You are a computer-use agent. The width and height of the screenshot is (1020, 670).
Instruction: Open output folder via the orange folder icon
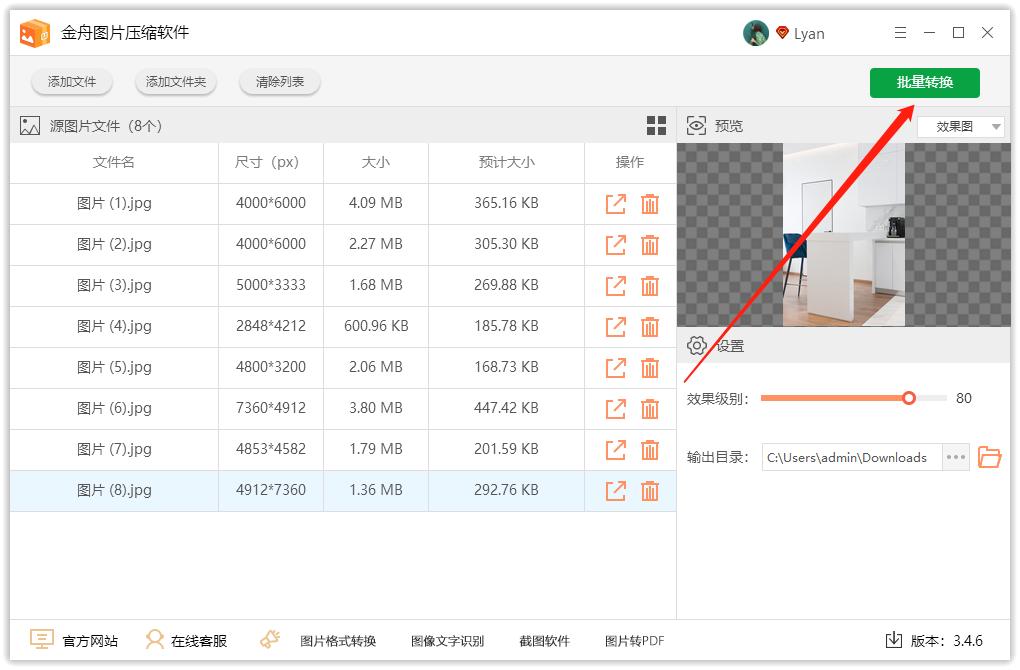click(x=989, y=457)
